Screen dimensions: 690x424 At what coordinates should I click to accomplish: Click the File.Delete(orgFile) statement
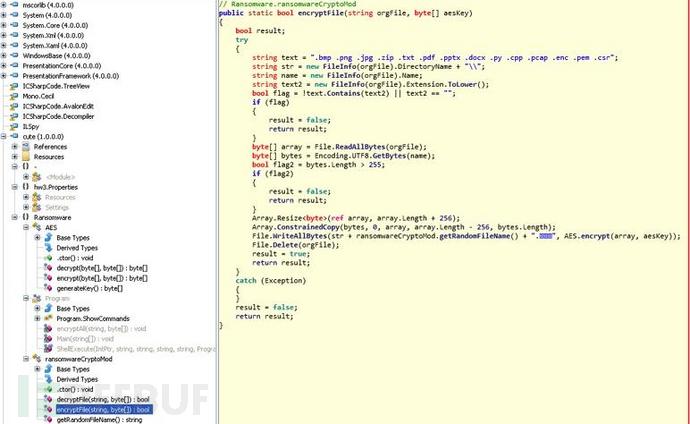296,245
